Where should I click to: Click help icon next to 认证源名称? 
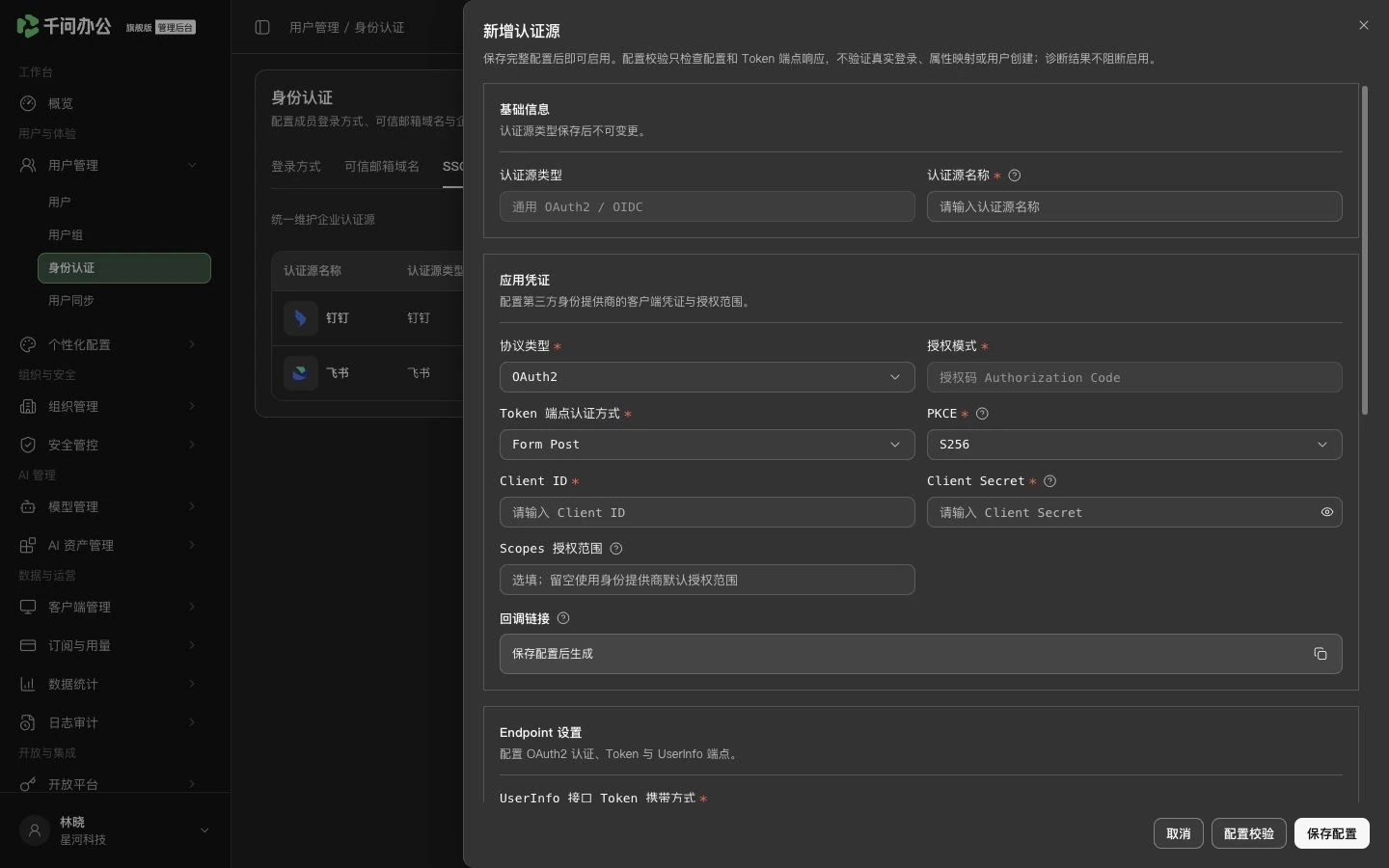tap(1015, 176)
